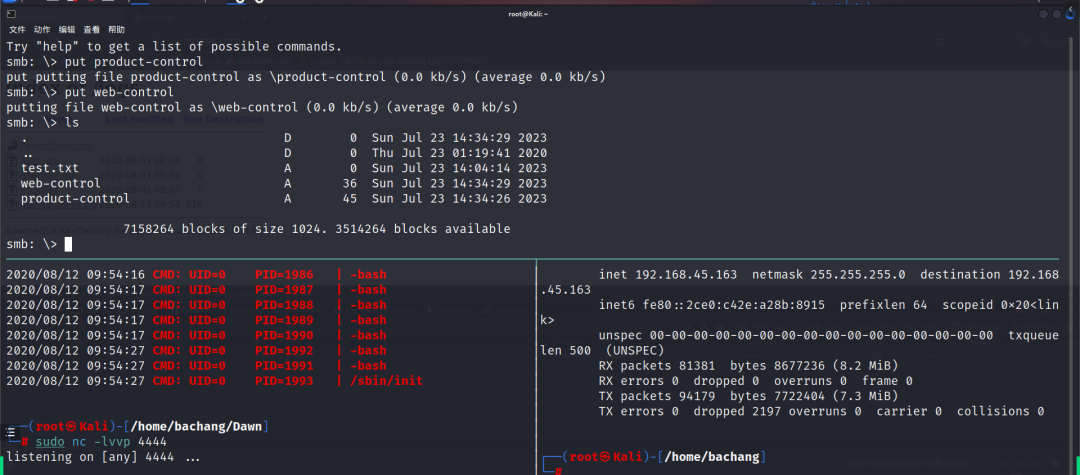Click the "sudo nc -lvvp 4444" command
Viewport: 1080px width, 475px height.
pyautogui.click(x=101, y=442)
